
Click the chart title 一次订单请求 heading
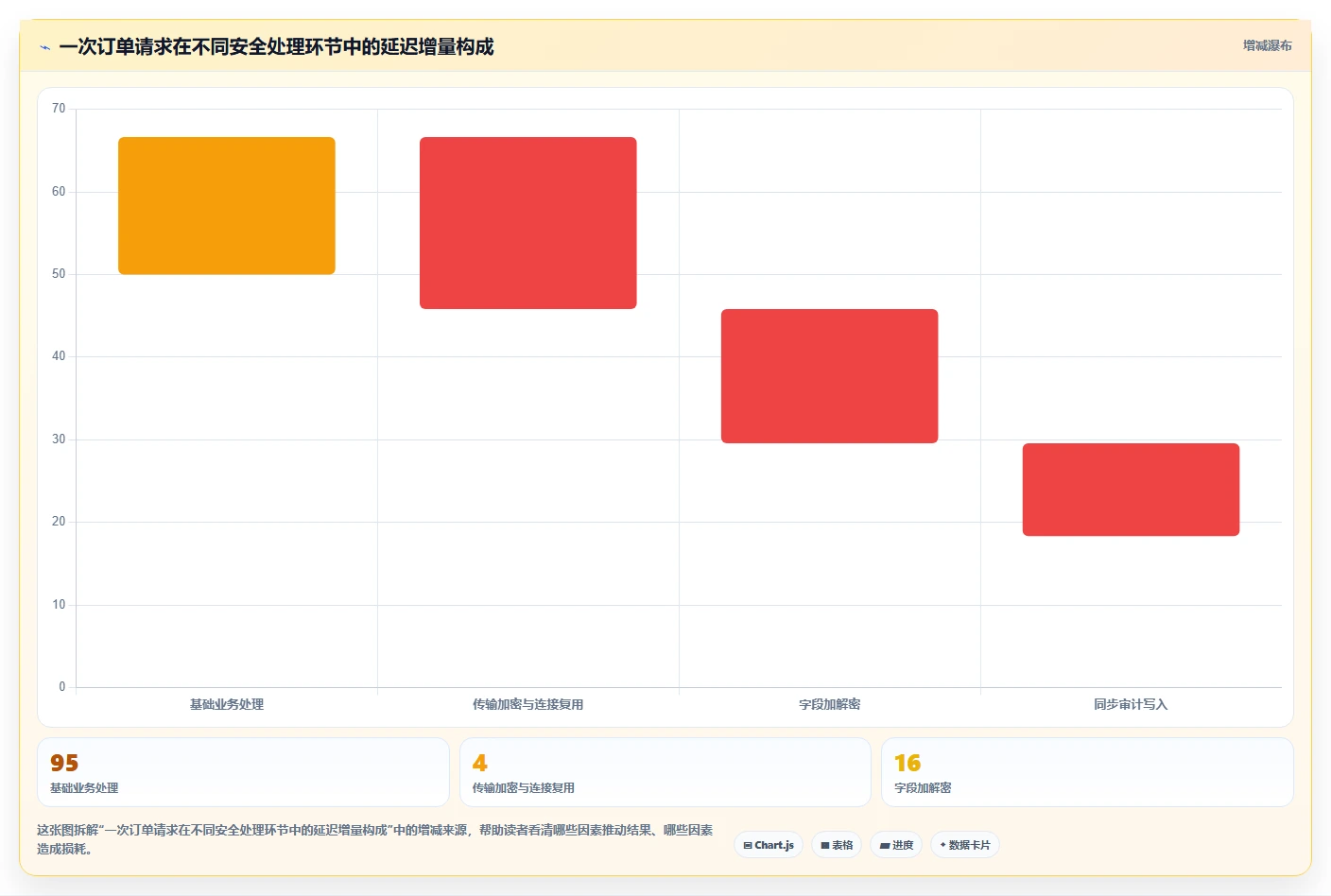[276, 47]
